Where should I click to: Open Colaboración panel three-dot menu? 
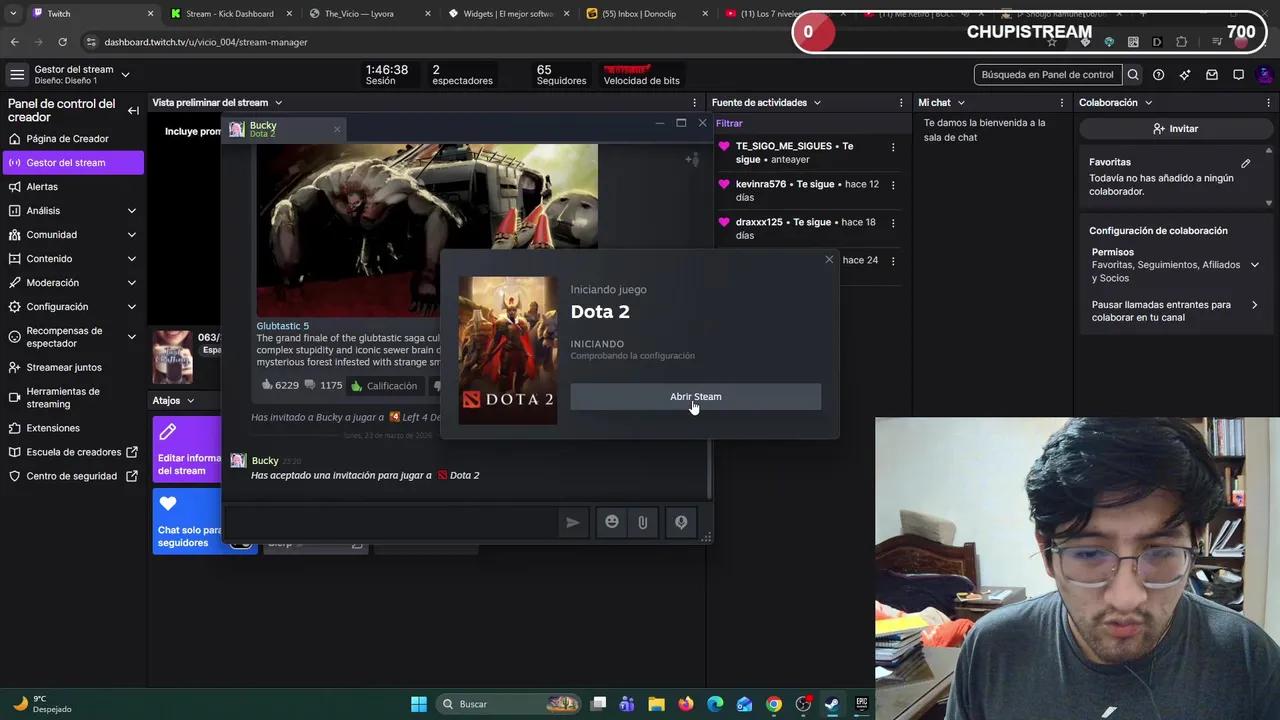click(x=1269, y=103)
